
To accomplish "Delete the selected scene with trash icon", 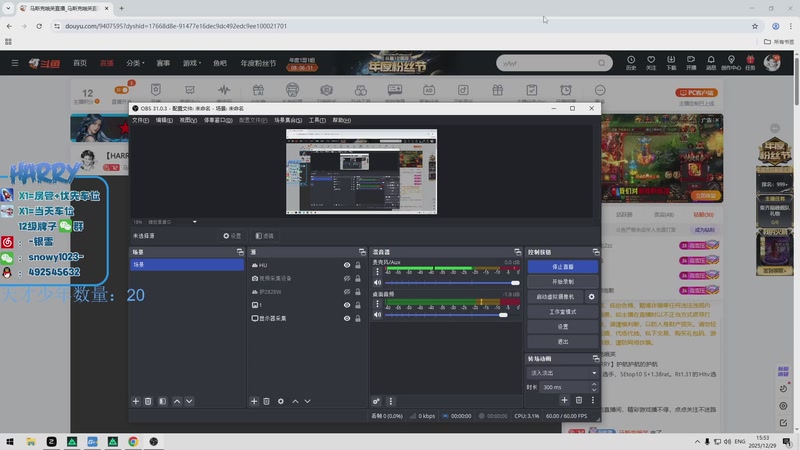I will pyautogui.click(x=148, y=402).
